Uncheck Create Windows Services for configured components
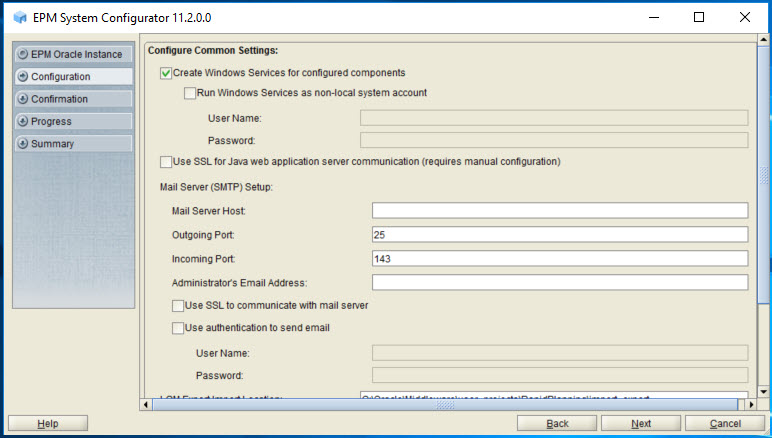Viewport: 772px width, 438px height. 166,73
